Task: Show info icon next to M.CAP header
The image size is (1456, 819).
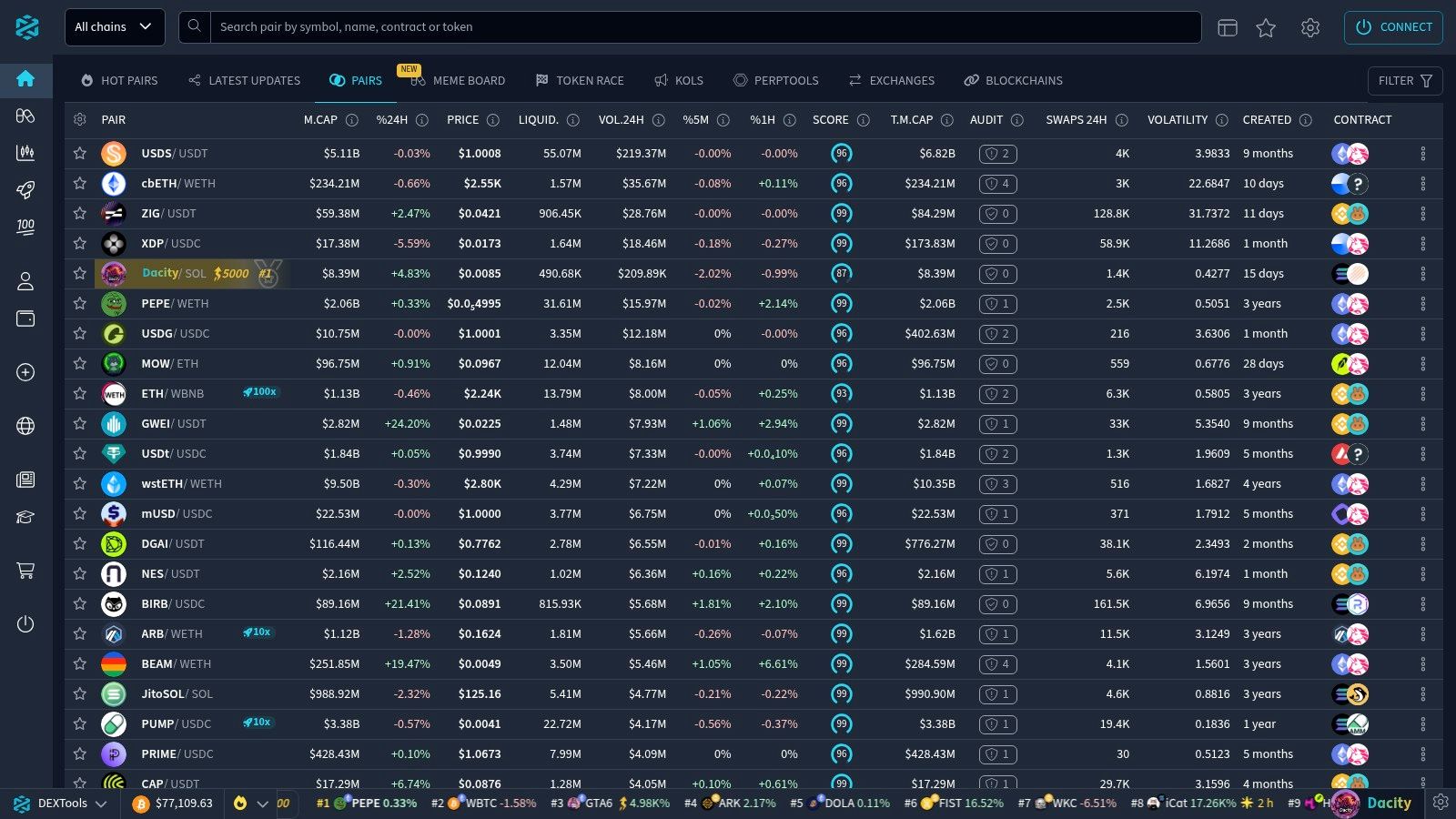Action: [352, 120]
